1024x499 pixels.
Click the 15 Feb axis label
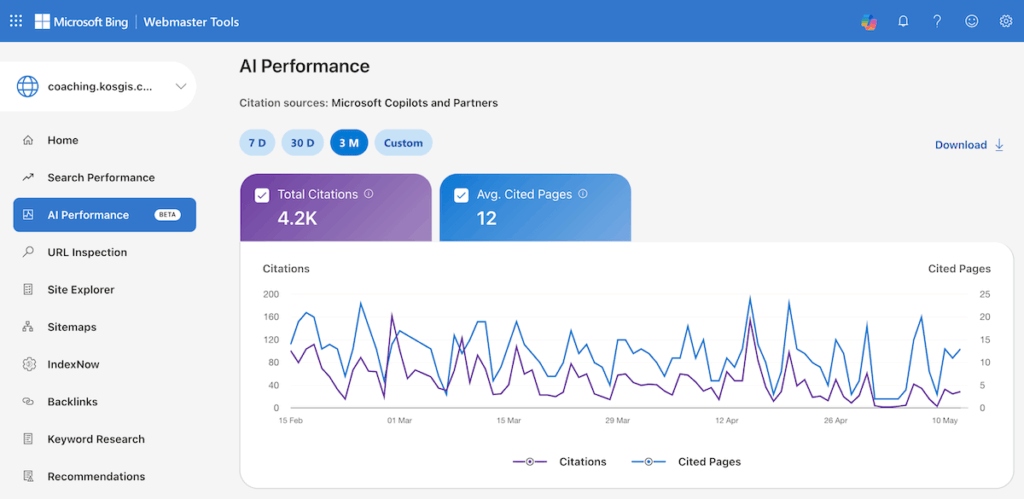[x=291, y=421]
